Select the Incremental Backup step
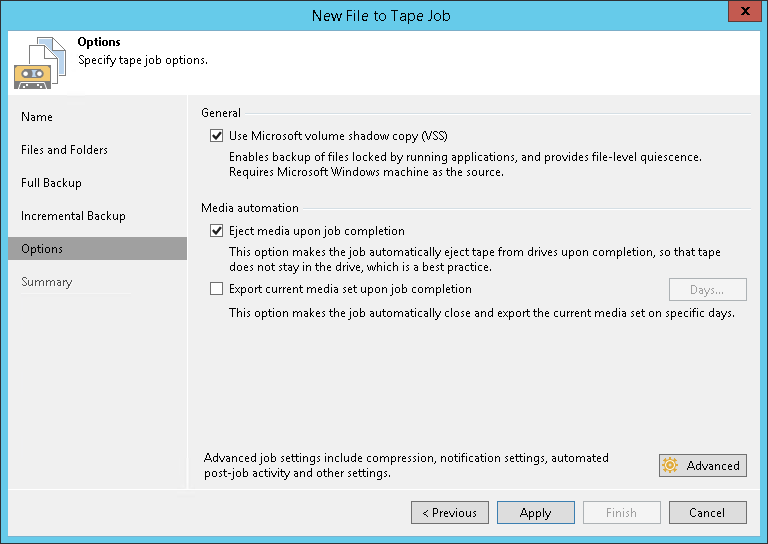The image size is (768, 544). (x=73, y=216)
